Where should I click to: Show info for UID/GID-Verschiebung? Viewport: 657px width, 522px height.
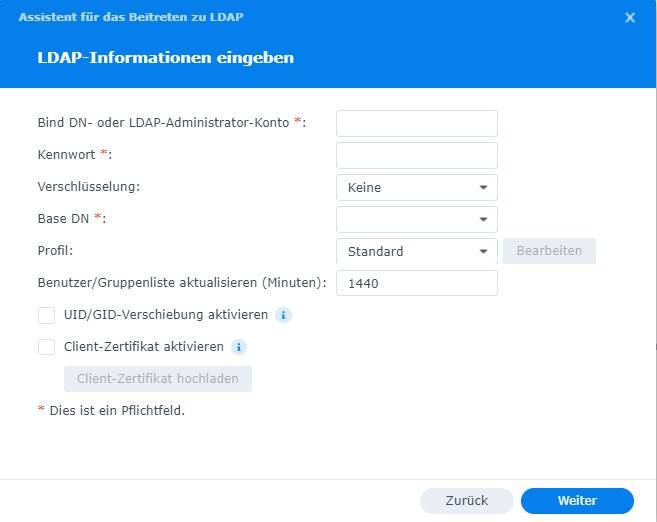click(x=283, y=315)
